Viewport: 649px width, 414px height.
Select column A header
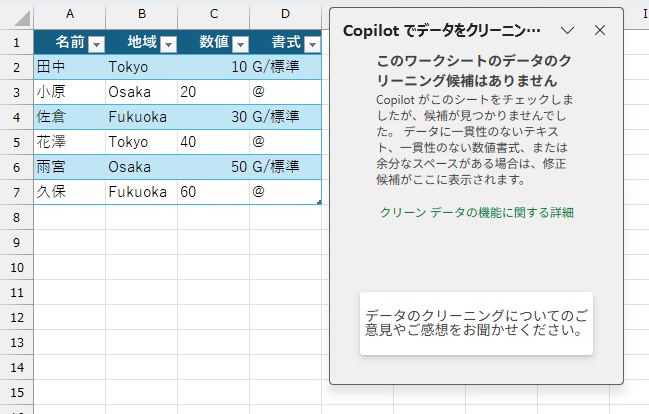pos(70,14)
